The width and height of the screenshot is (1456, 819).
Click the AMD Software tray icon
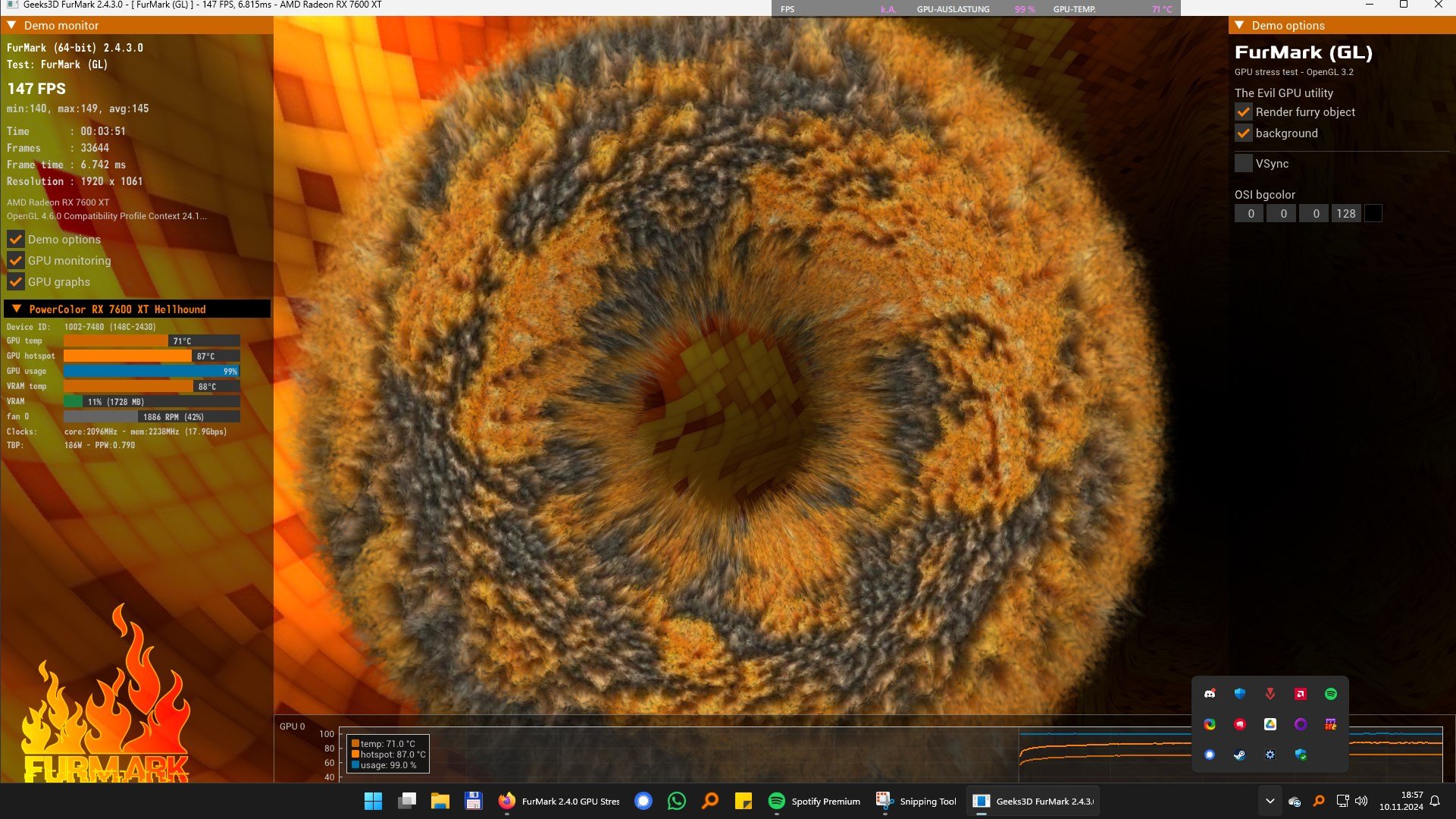point(1301,694)
